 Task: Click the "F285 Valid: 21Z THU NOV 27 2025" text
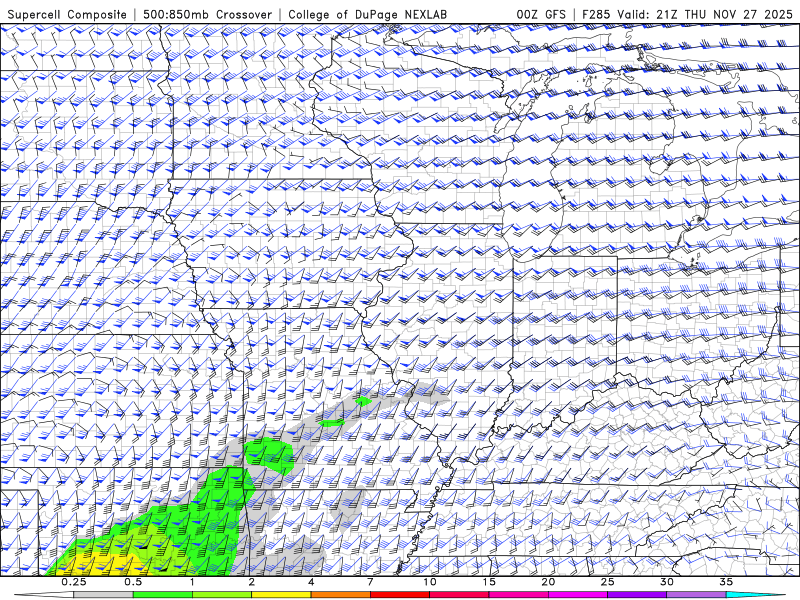(x=690, y=14)
